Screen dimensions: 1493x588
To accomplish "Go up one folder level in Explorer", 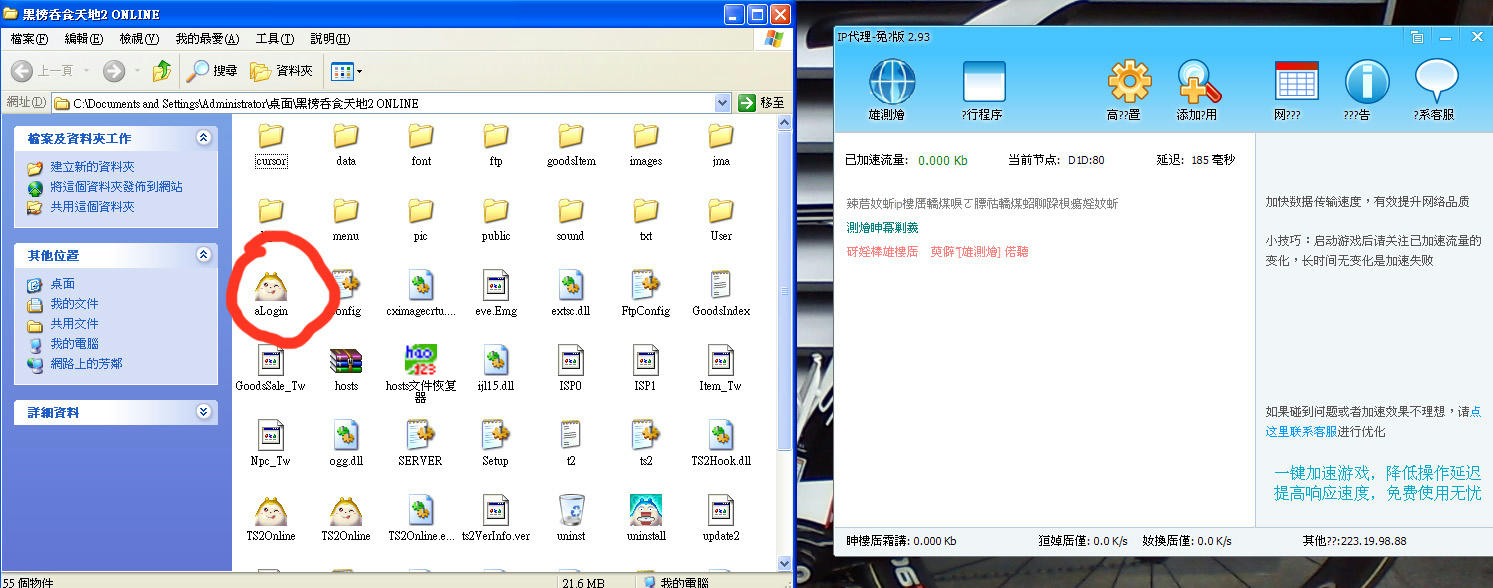I will tap(162, 71).
